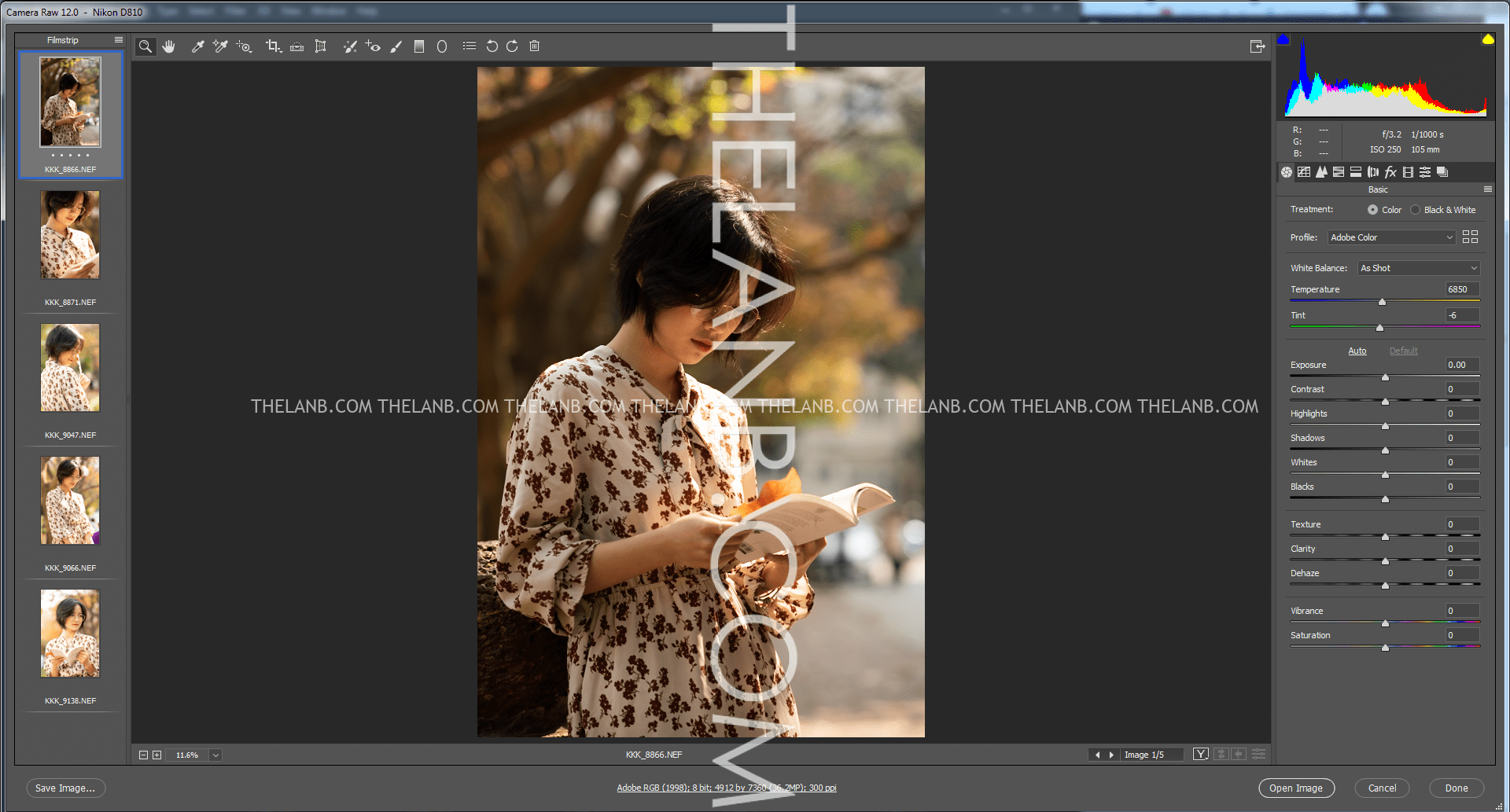The height and width of the screenshot is (812, 1510).
Task: Open the zoom level dropdown
Action: [215, 755]
